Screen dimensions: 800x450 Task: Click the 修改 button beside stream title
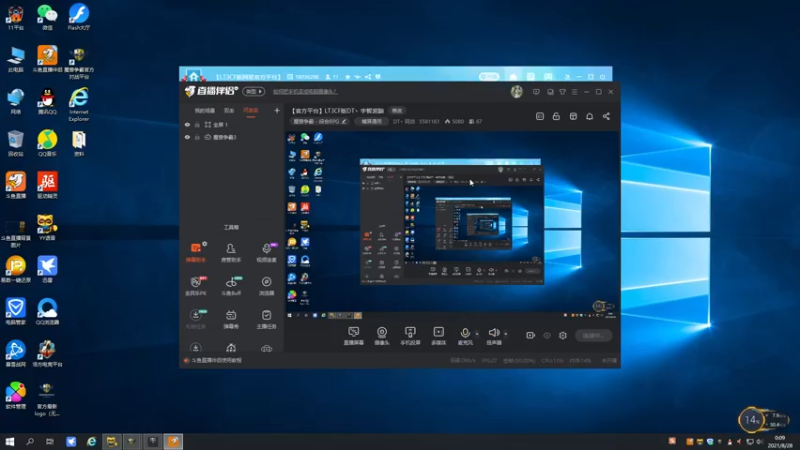[397, 111]
